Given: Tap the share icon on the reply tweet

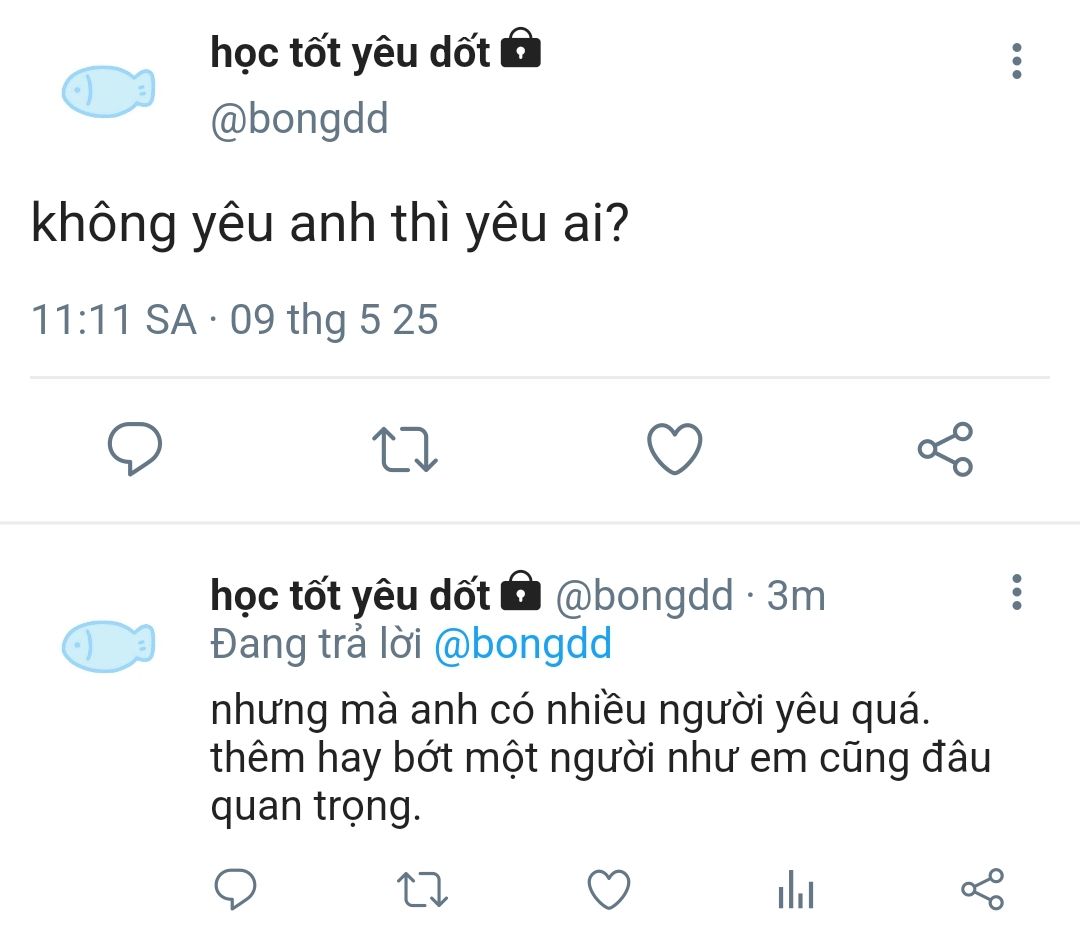Looking at the screenshot, I should point(983,889).
